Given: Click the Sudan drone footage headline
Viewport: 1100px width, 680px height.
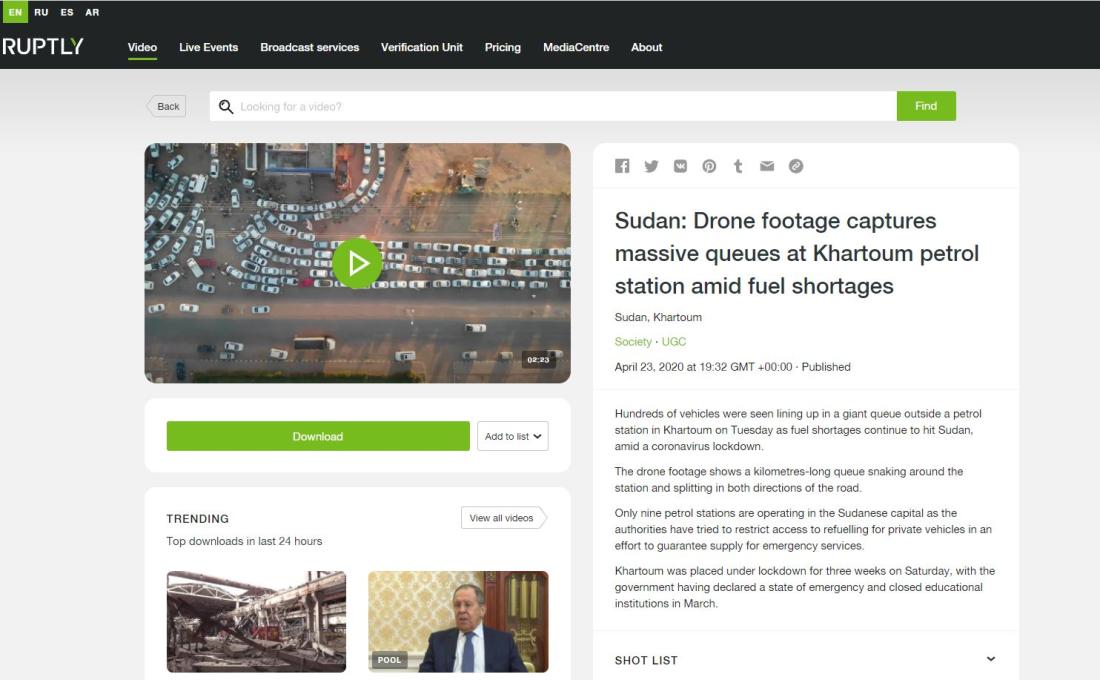Looking at the screenshot, I should tap(796, 253).
